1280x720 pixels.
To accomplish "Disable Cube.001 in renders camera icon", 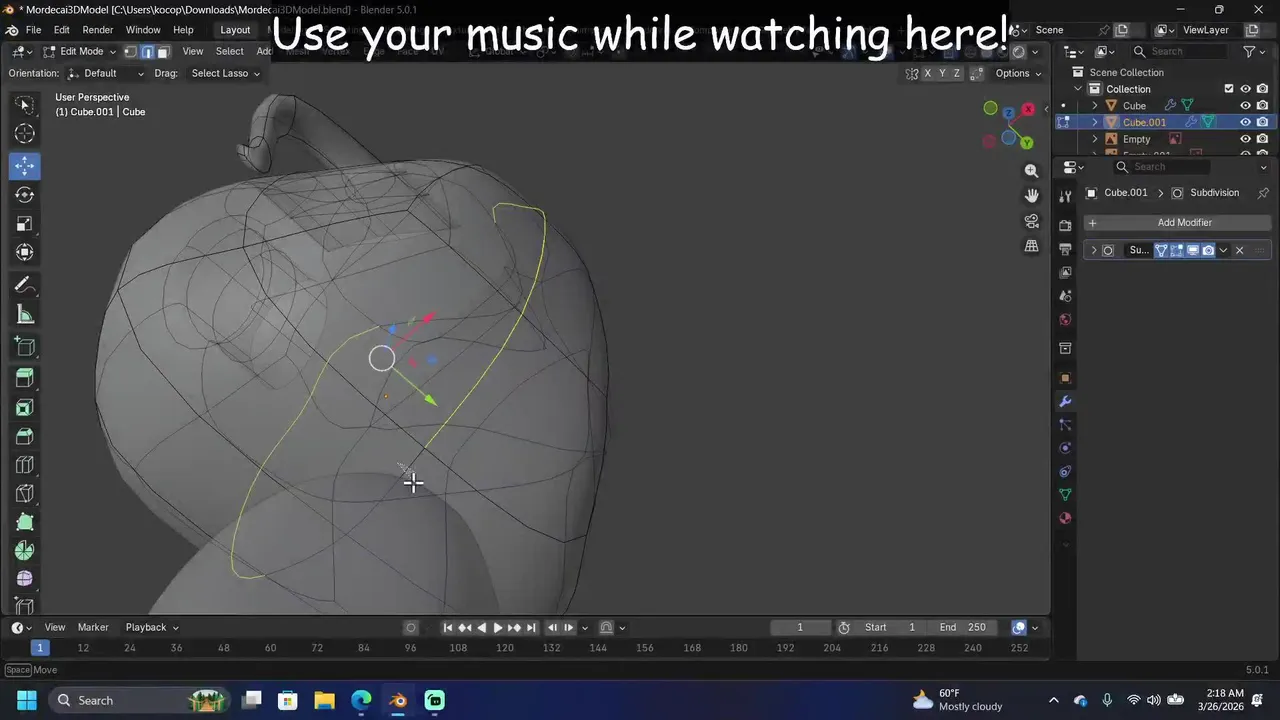I will pyautogui.click(x=1263, y=122).
